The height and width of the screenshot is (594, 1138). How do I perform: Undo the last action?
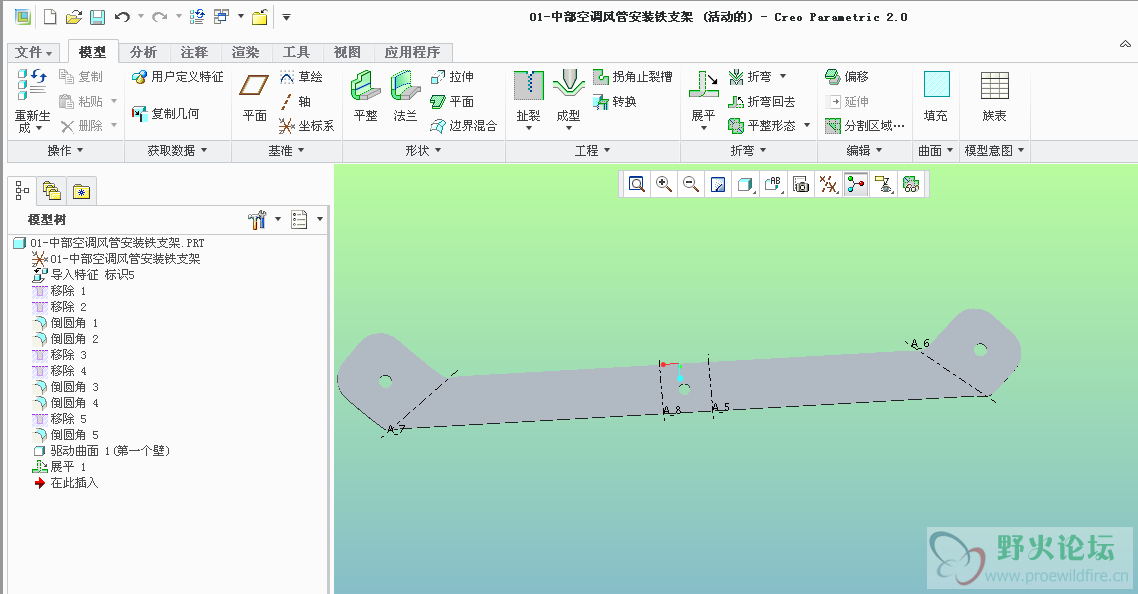(123, 17)
